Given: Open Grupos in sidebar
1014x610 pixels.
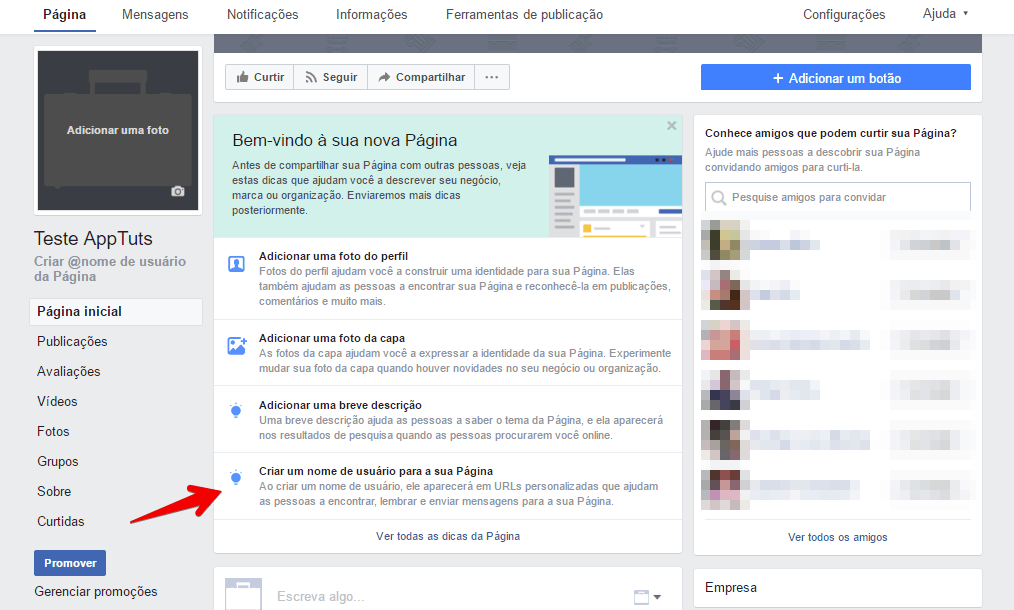Looking at the screenshot, I should click(58, 461).
